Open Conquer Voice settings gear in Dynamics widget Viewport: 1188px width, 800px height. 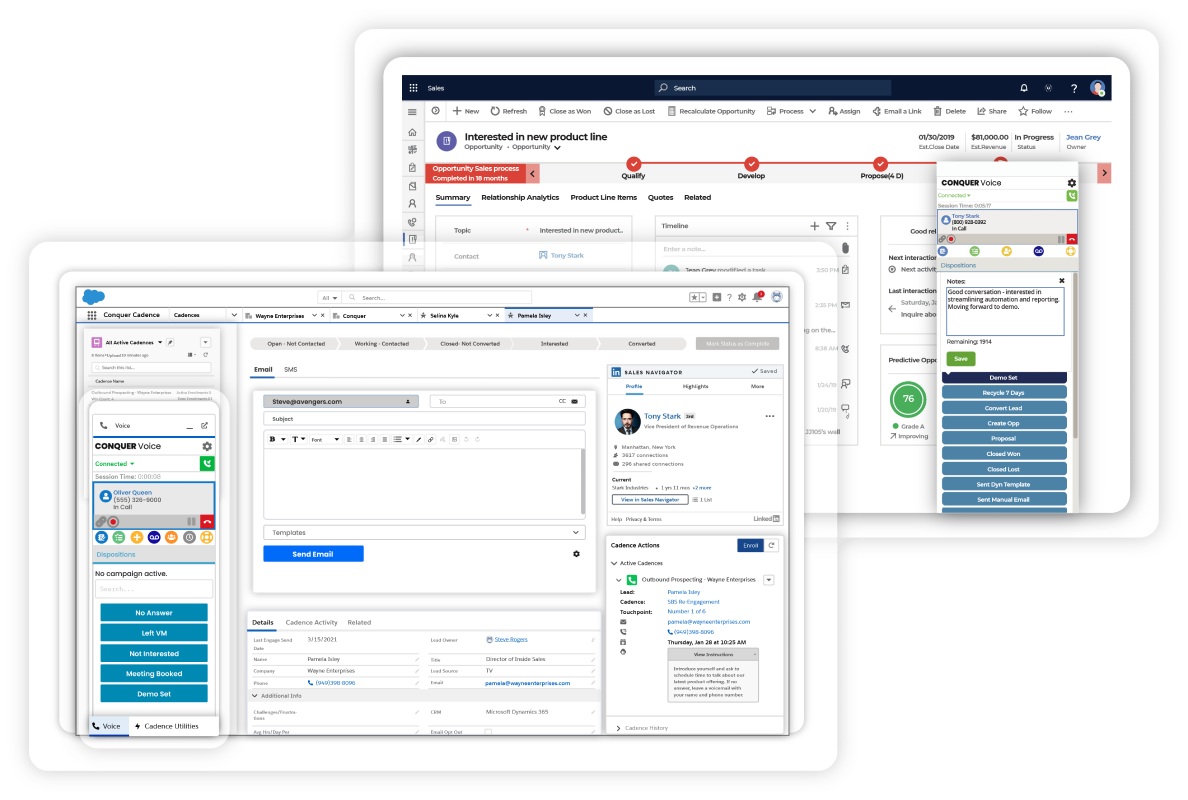[1071, 183]
